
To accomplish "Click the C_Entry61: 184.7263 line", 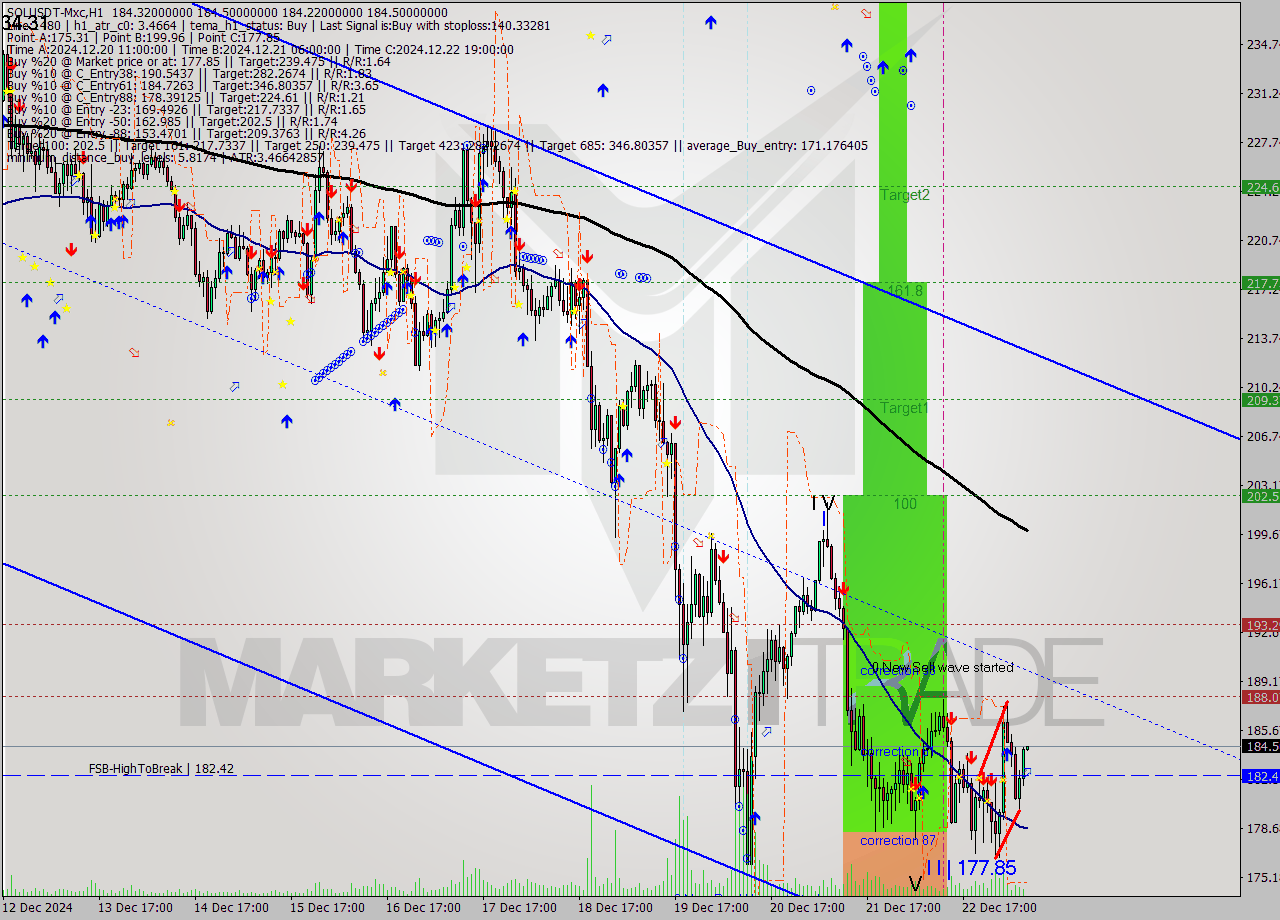I will (x=192, y=85).
